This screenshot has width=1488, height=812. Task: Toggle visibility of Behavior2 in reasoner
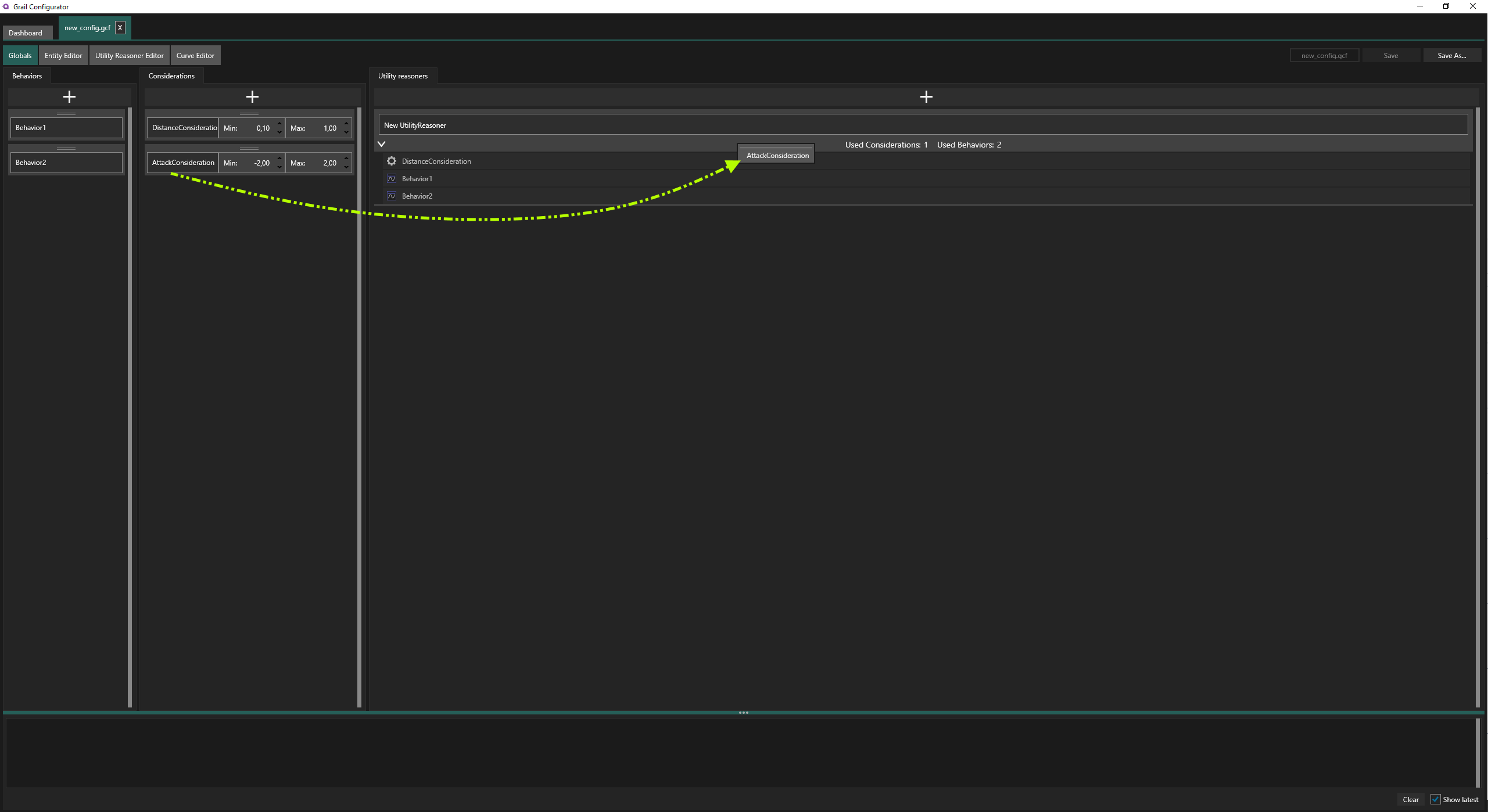pos(392,195)
